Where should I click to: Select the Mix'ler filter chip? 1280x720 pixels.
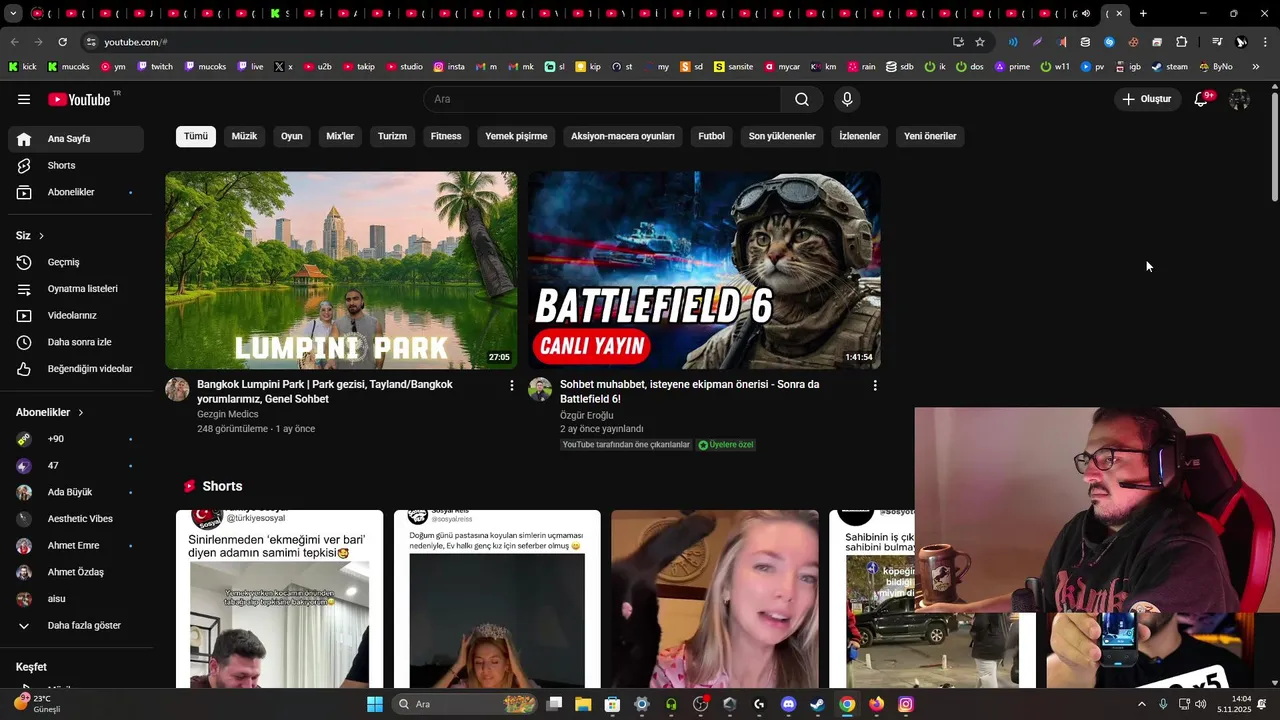pyautogui.click(x=340, y=136)
